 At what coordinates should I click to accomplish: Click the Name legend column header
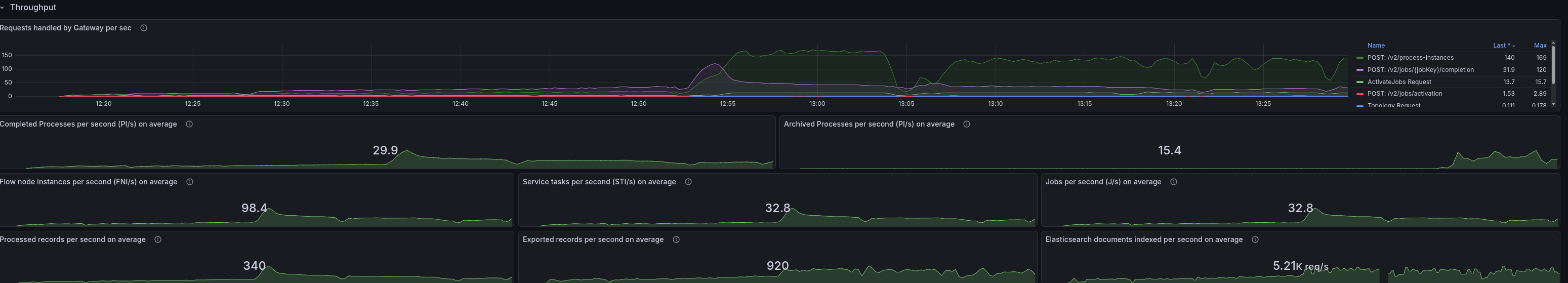(1376, 46)
